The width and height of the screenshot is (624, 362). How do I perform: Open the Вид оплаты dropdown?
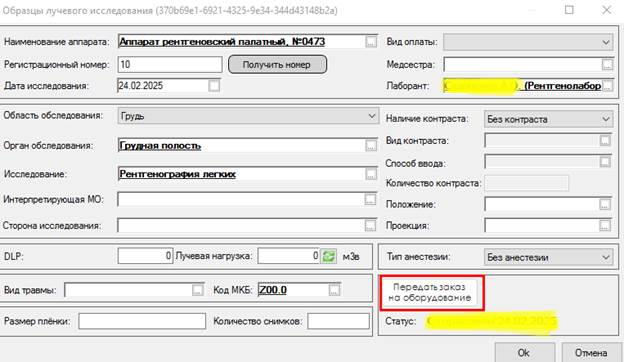606,42
